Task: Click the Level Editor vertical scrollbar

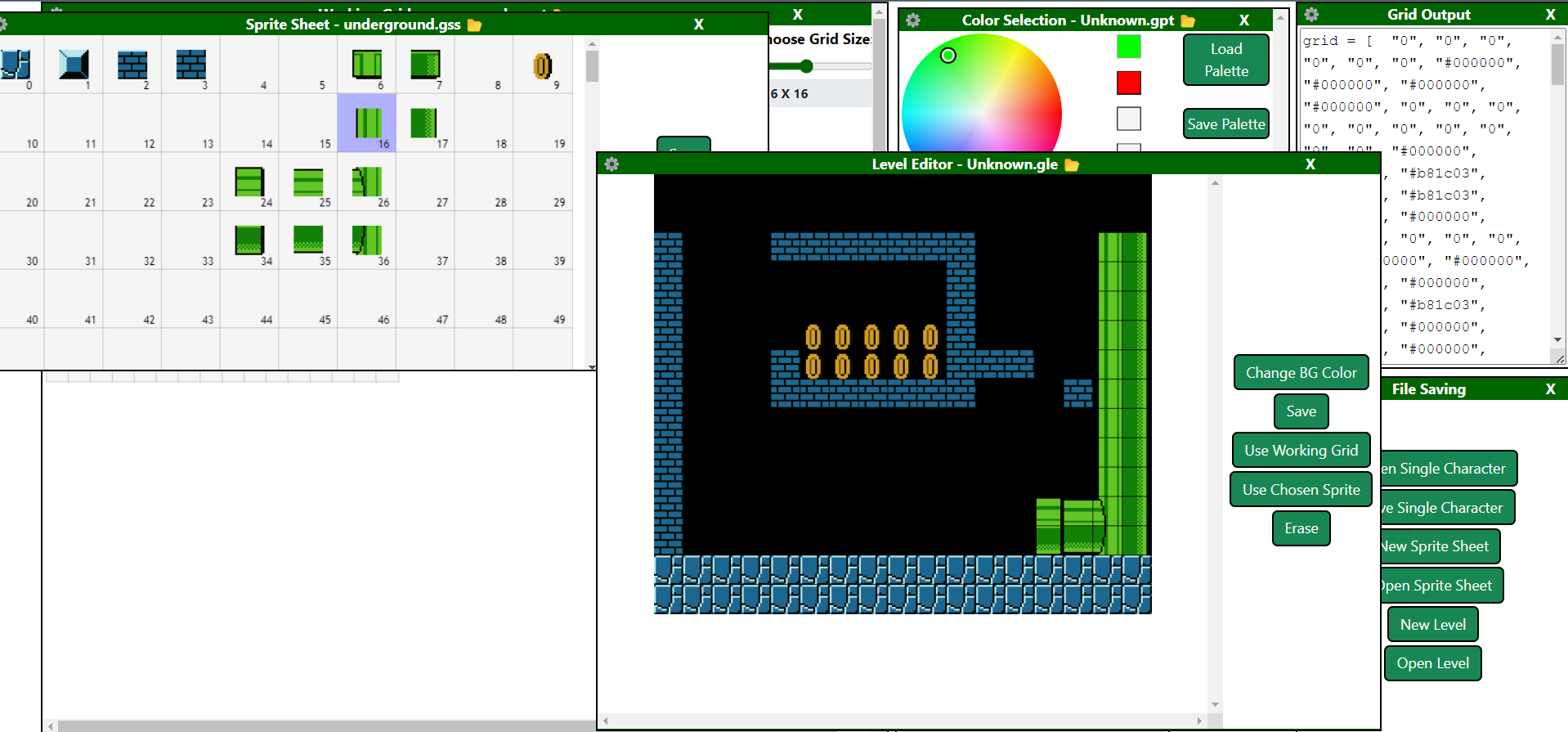Action: (x=1215, y=443)
